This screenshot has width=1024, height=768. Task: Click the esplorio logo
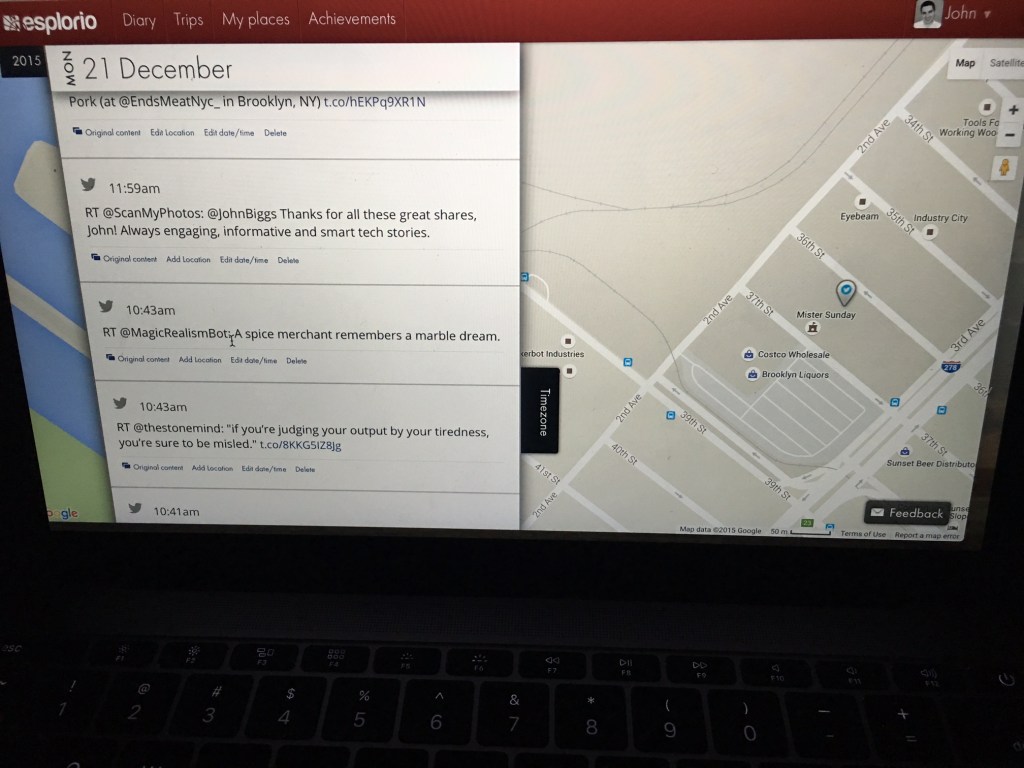pos(50,22)
